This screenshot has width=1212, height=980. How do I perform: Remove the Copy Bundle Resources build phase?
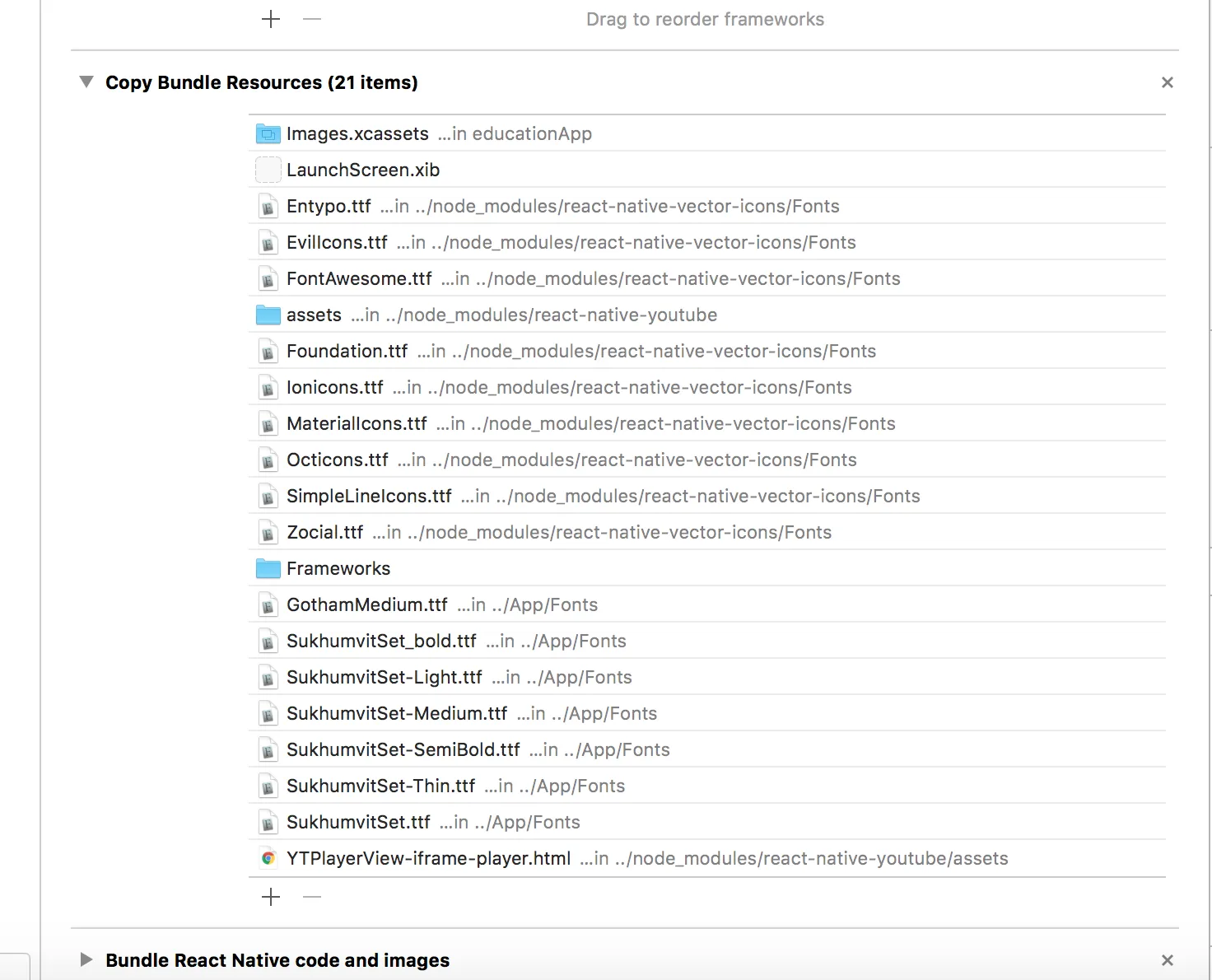tap(1167, 82)
